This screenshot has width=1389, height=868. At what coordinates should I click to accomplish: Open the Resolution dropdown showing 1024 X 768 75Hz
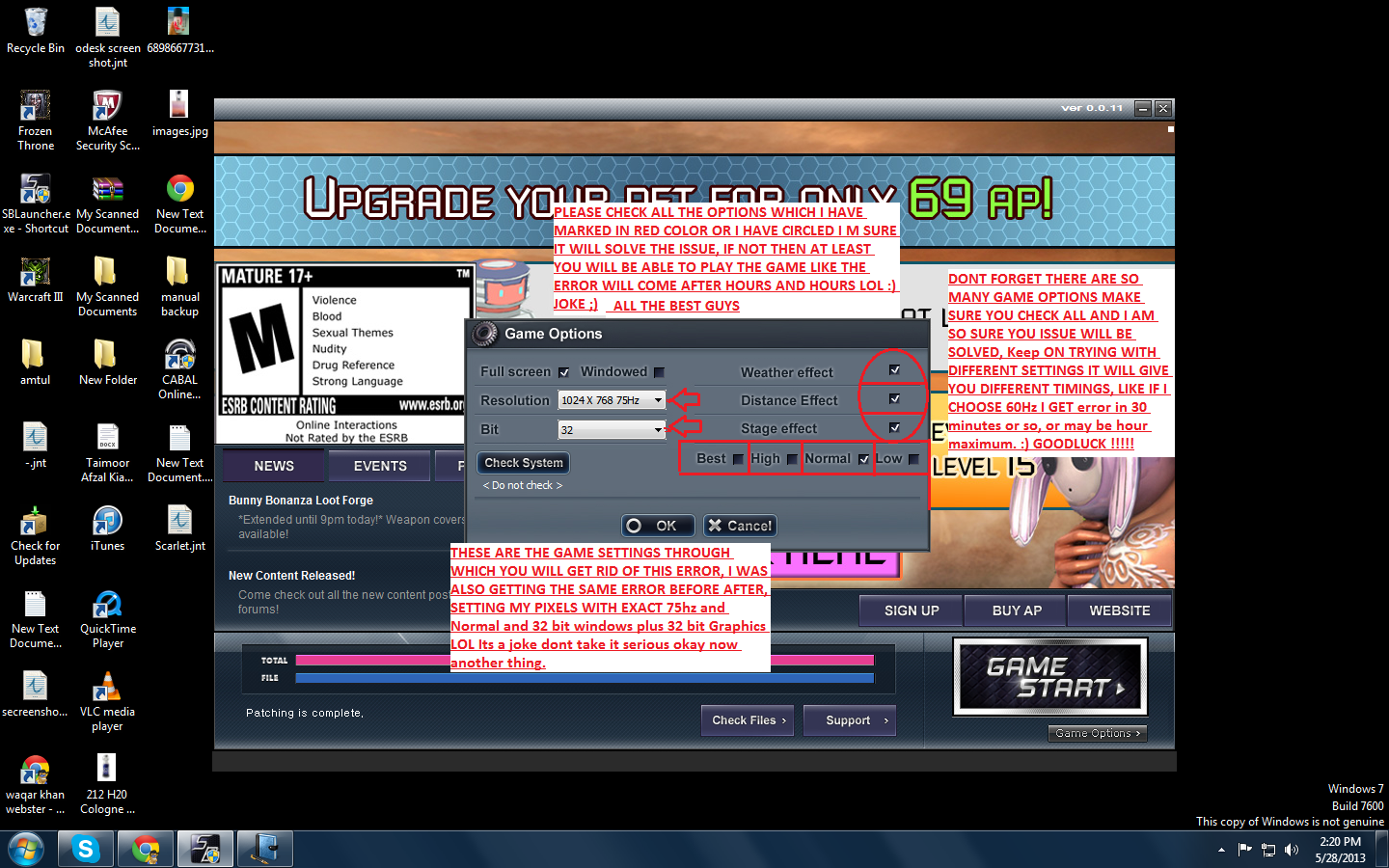click(612, 400)
